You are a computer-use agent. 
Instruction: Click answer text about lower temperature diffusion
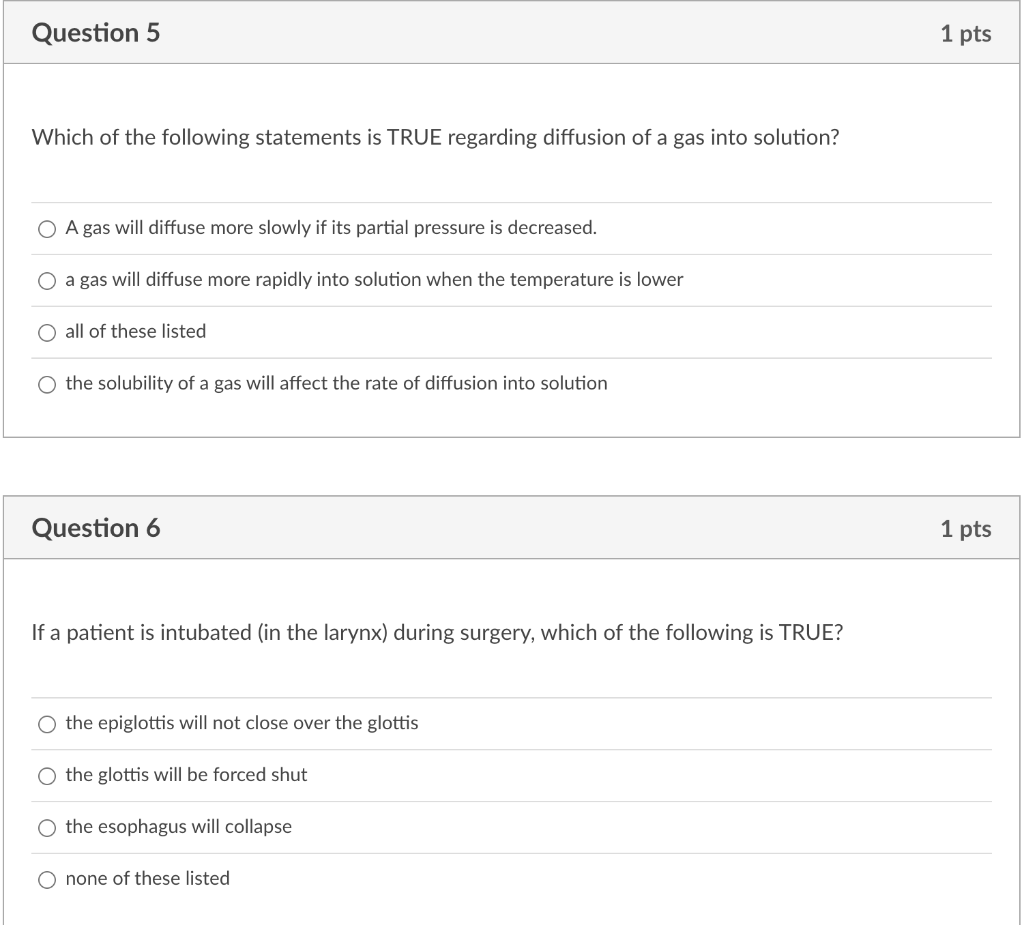374,280
